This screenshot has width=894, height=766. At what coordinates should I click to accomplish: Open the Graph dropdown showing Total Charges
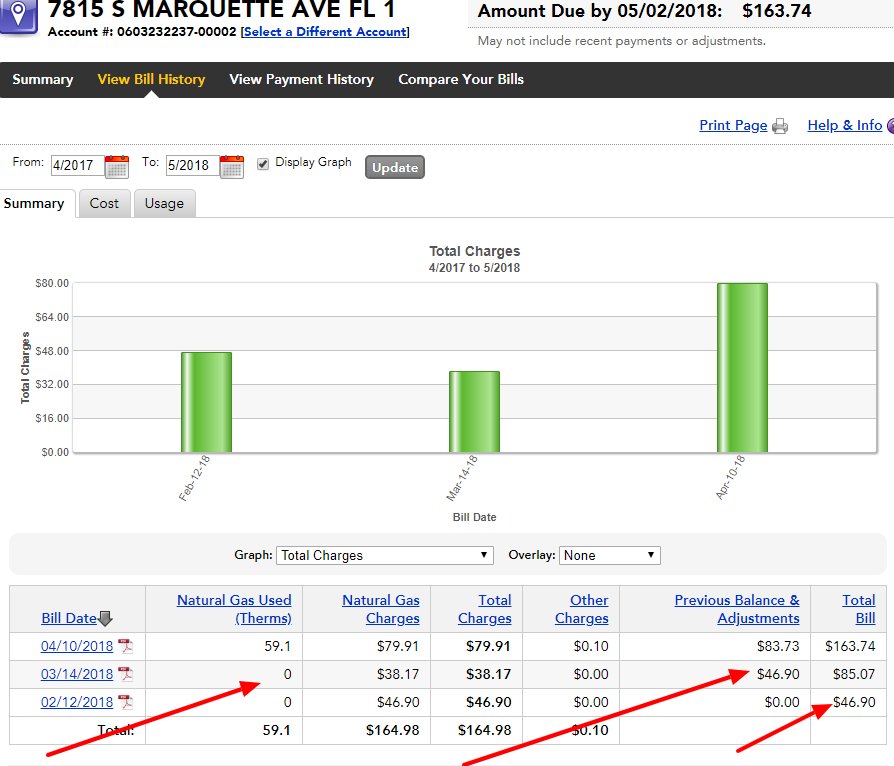click(384, 556)
